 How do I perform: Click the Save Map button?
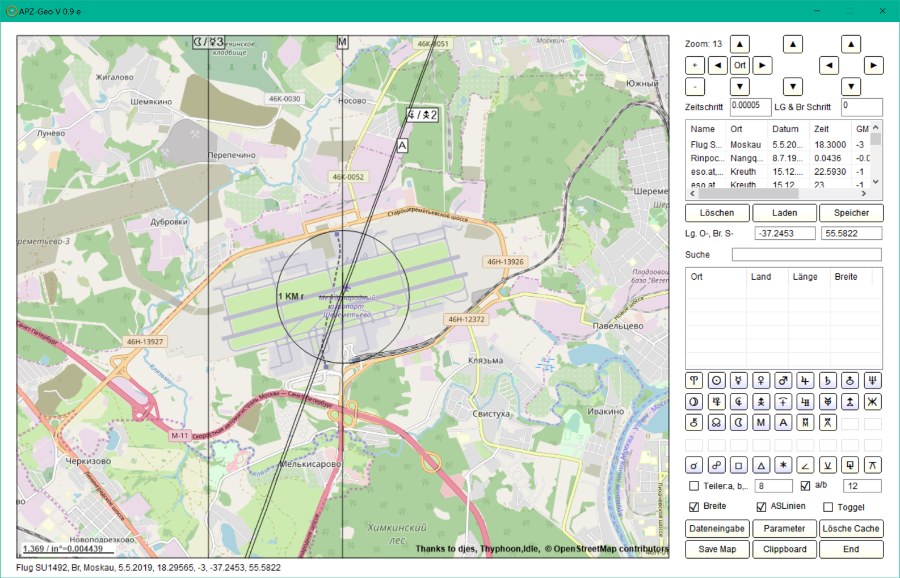coord(717,549)
